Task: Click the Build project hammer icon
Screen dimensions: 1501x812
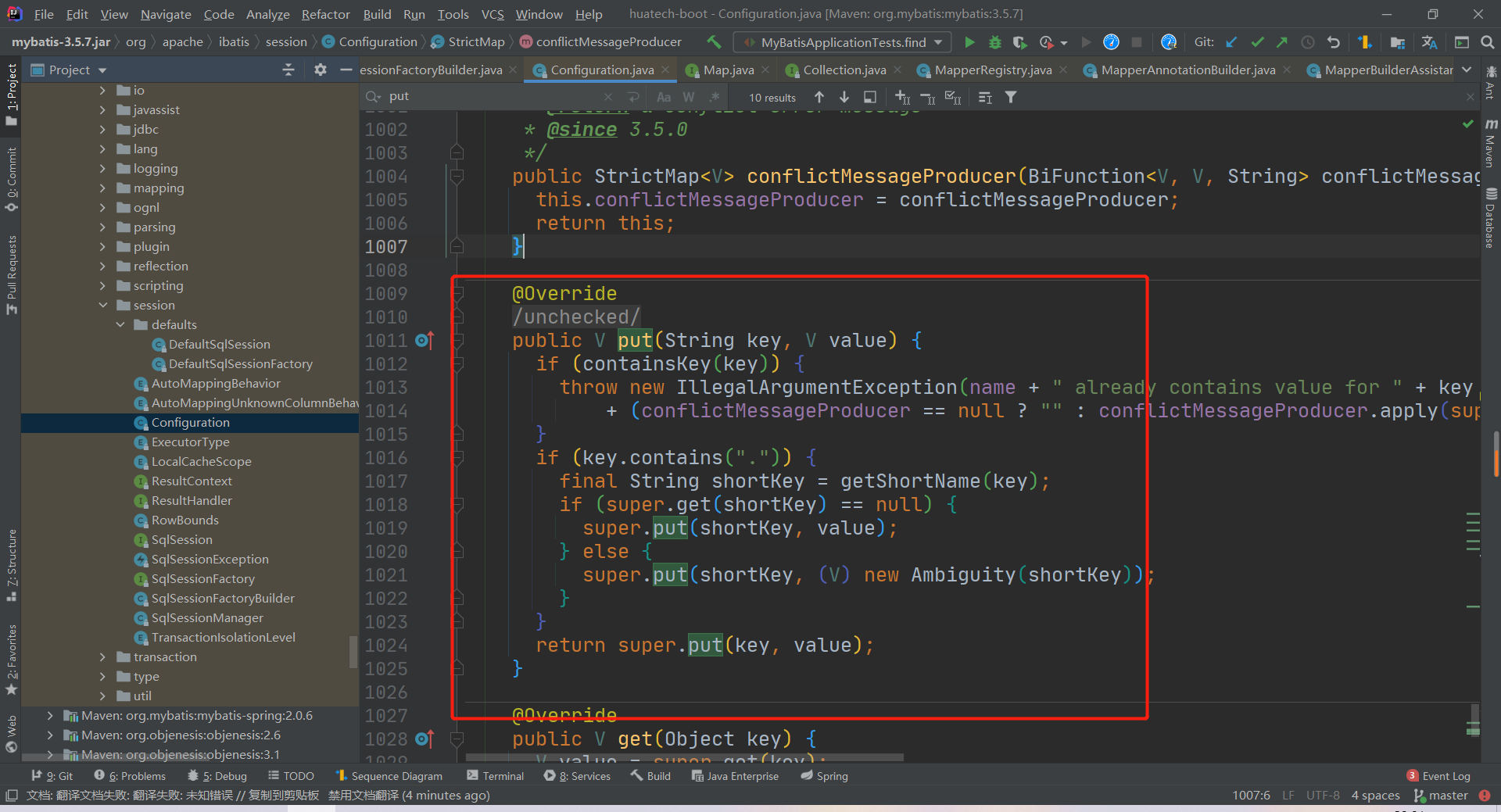Action: point(713,42)
